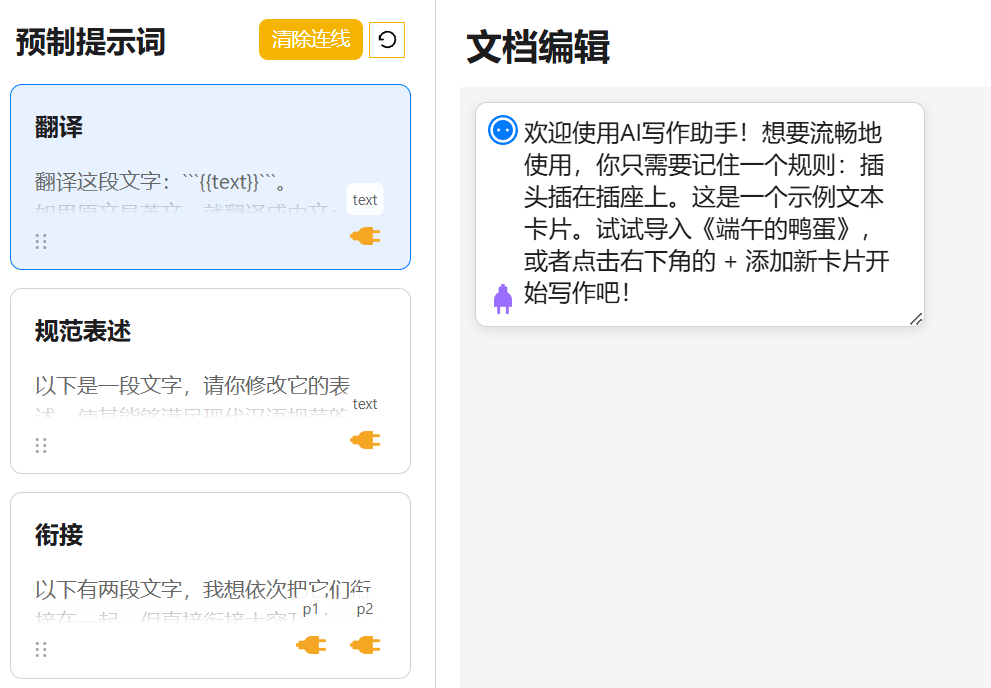This screenshot has width=991, height=688.
Task: Select the 衔接 prompt card title
Action: click(59, 535)
